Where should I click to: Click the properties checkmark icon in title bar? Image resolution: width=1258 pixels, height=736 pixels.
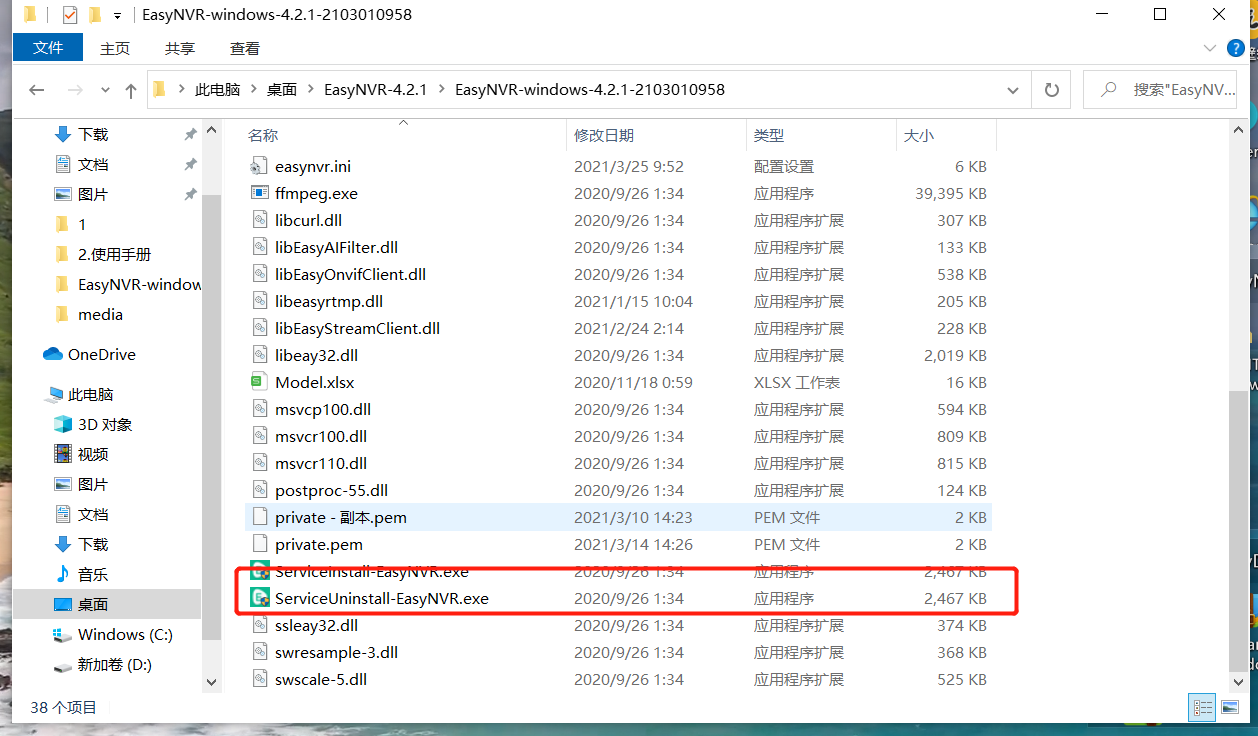click(x=69, y=15)
